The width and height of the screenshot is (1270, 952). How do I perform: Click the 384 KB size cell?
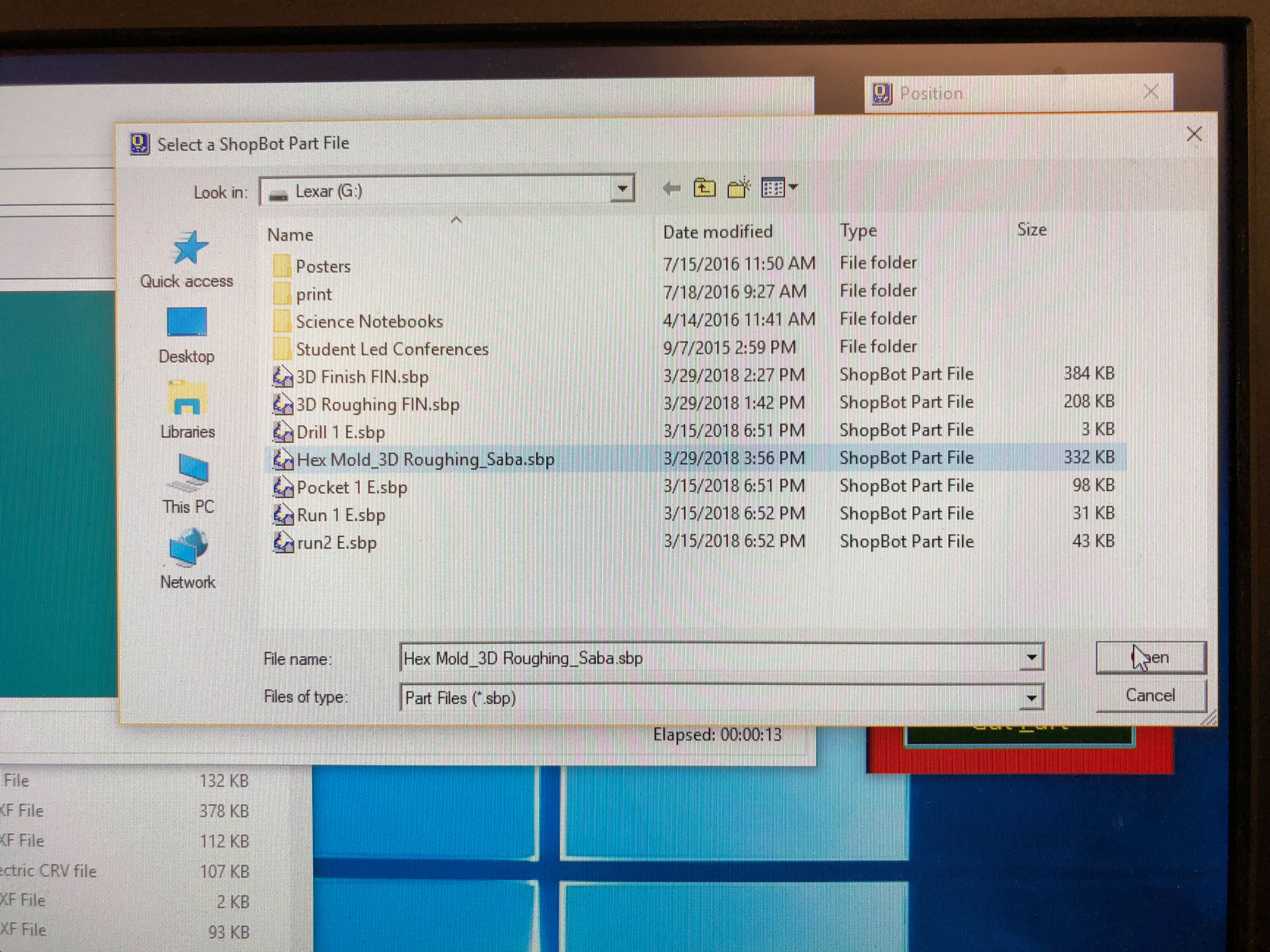(1089, 374)
